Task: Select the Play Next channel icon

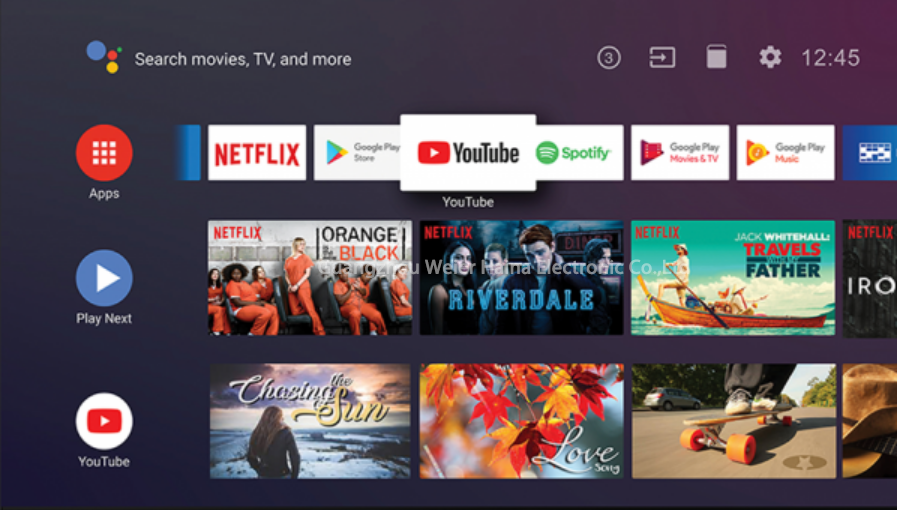Action: 104,278
